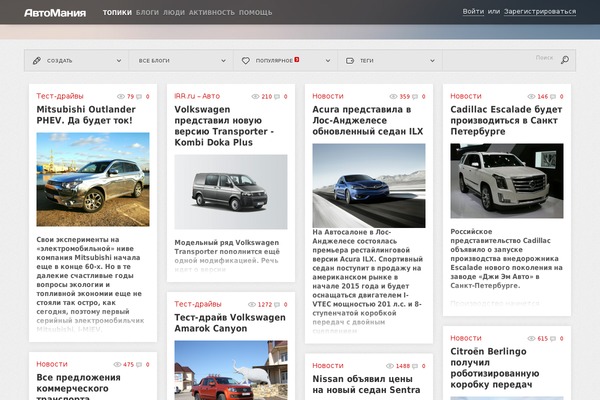Open the Cadillac Escalade article title
Viewport: 600px width, 400px height.
(506, 120)
